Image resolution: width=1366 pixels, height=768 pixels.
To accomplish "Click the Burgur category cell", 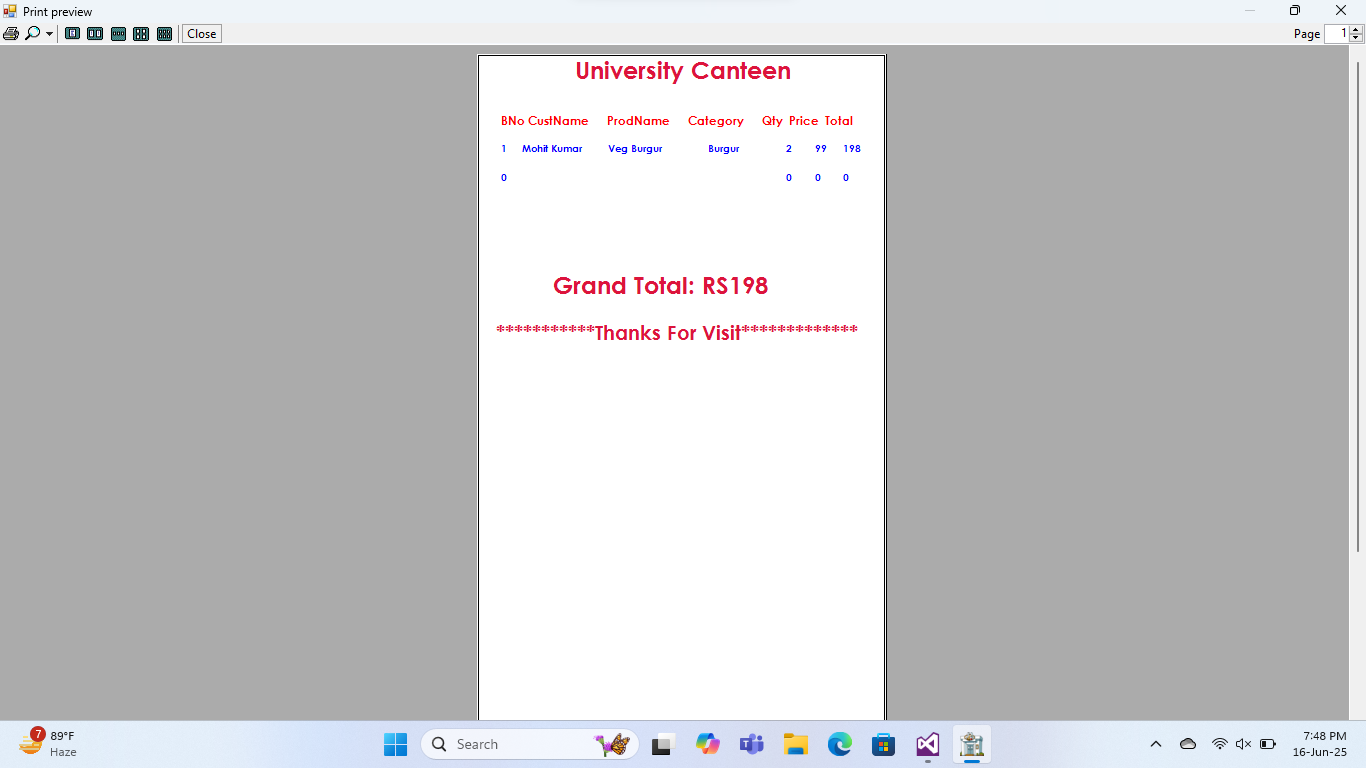I will (724, 149).
